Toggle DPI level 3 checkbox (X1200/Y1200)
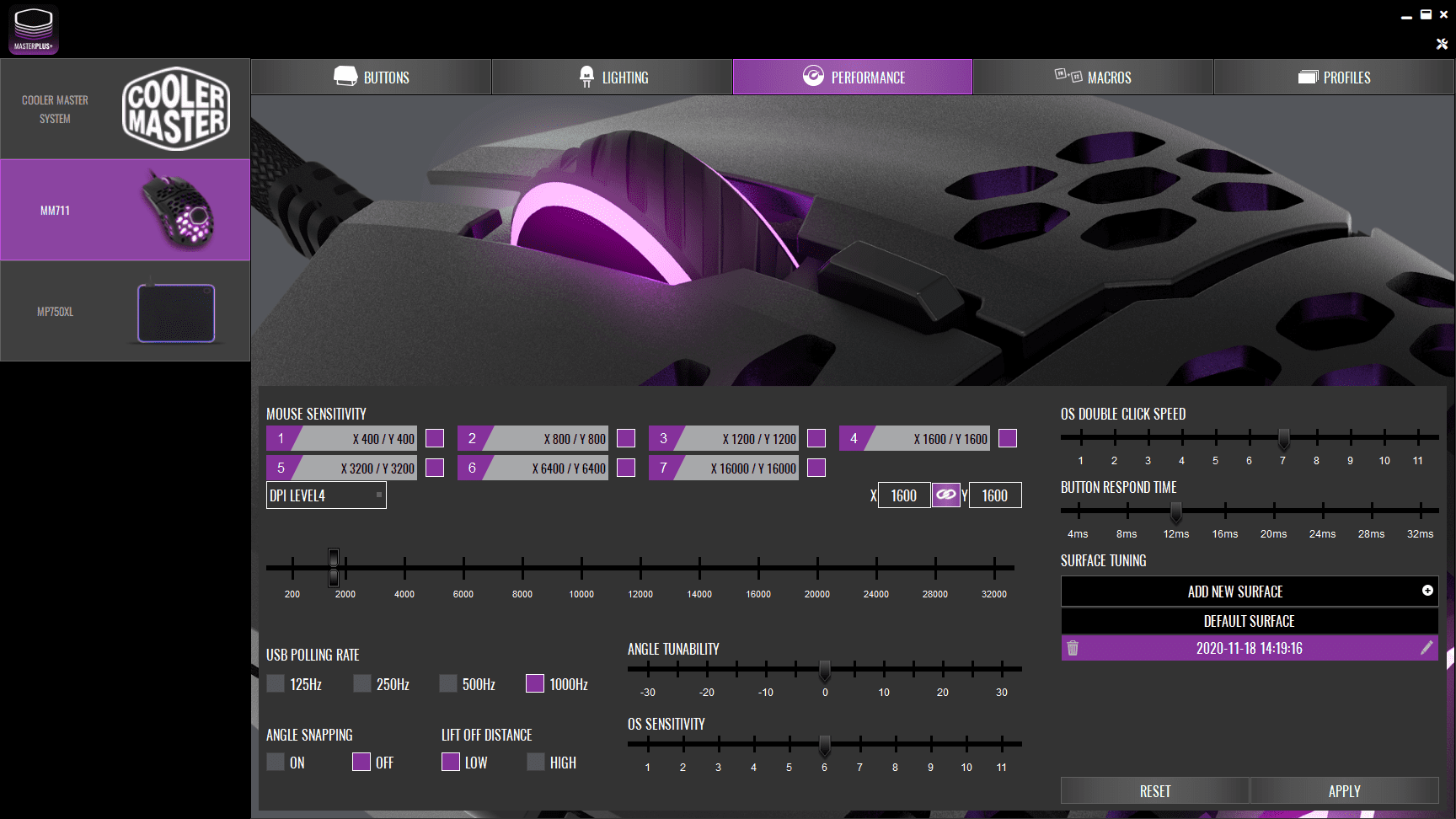 tap(816, 438)
